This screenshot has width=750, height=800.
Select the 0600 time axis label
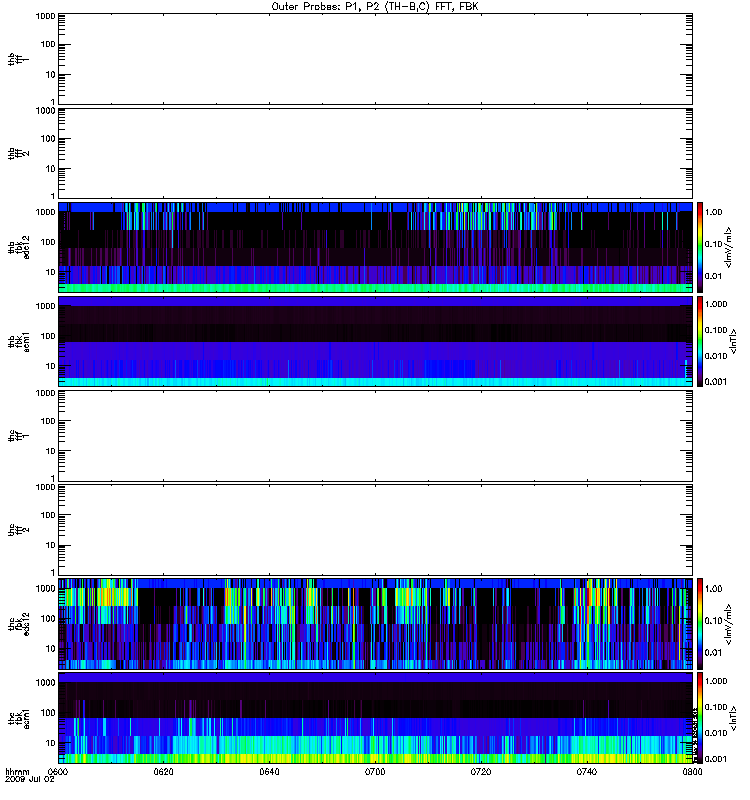tap(58, 772)
